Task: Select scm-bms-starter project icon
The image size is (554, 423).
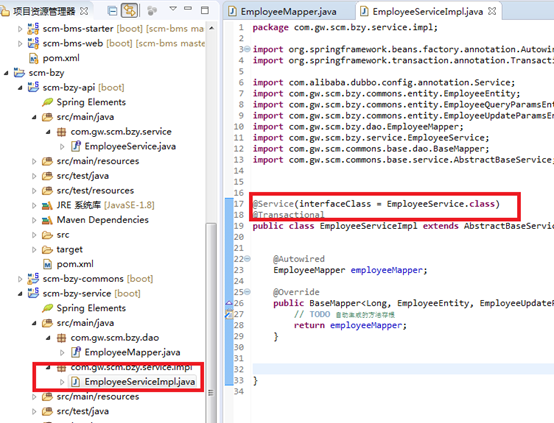Action: 33,29
